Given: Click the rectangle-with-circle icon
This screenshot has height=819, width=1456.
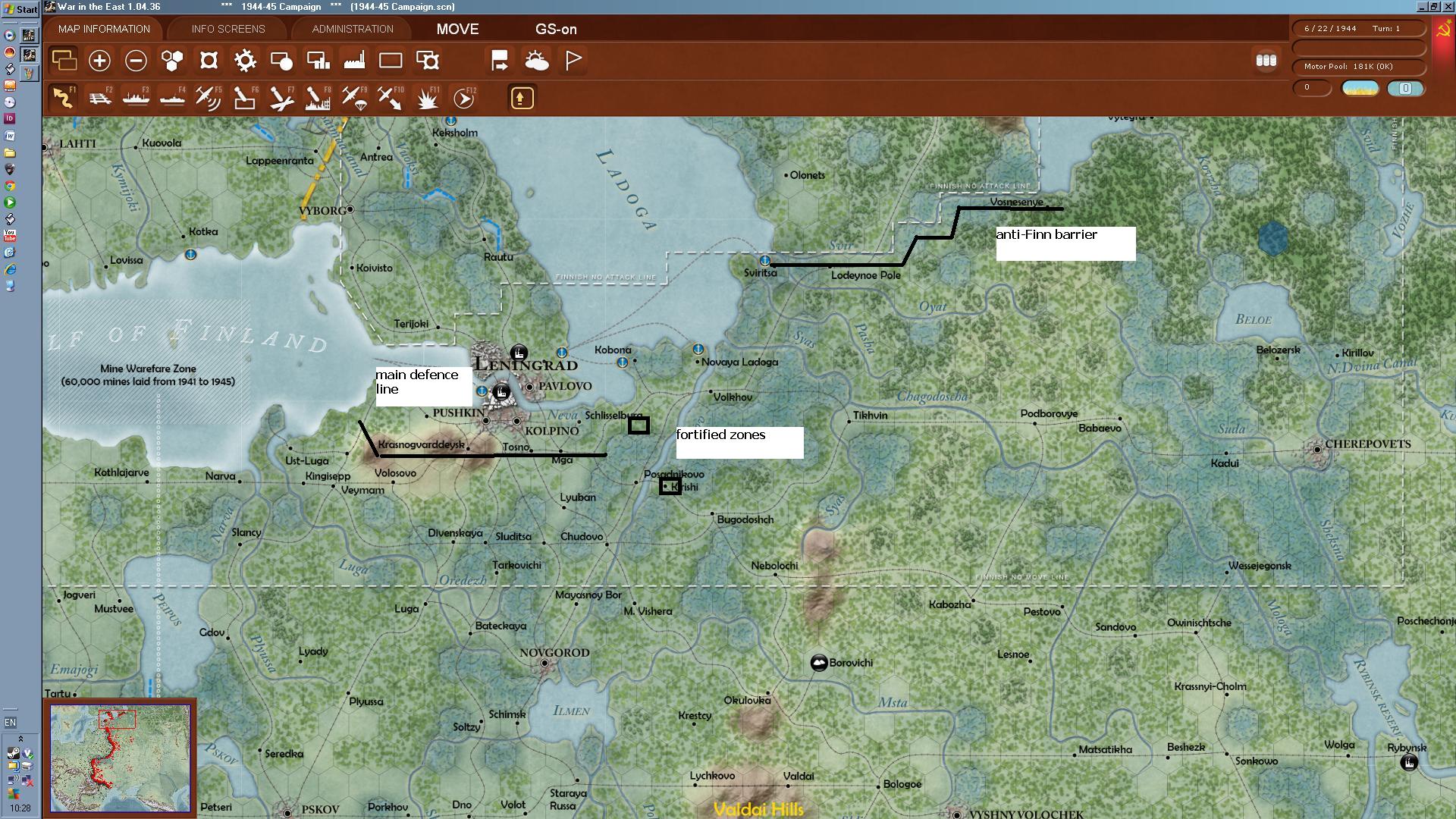Looking at the screenshot, I should (x=281, y=61).
